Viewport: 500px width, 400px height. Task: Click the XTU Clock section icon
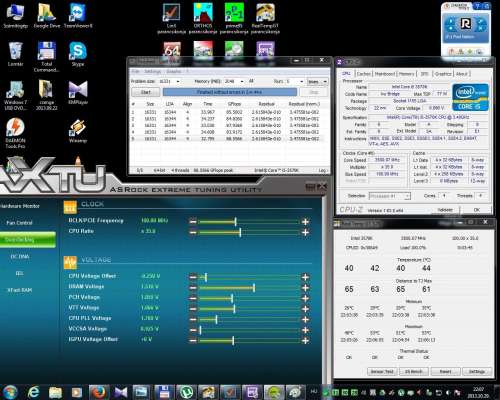(70, 207)
